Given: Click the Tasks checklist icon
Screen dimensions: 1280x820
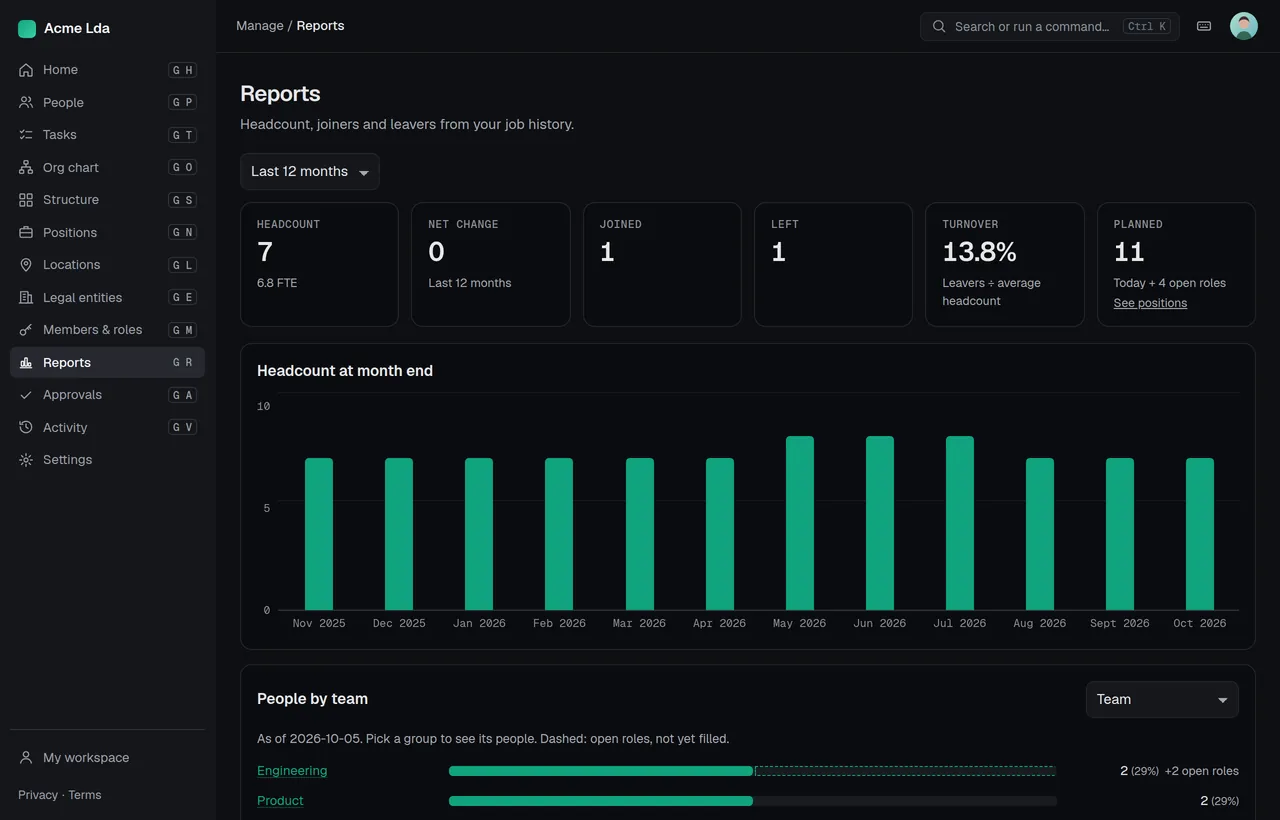Looking at the screenshot, I should [x=26, y=135].
